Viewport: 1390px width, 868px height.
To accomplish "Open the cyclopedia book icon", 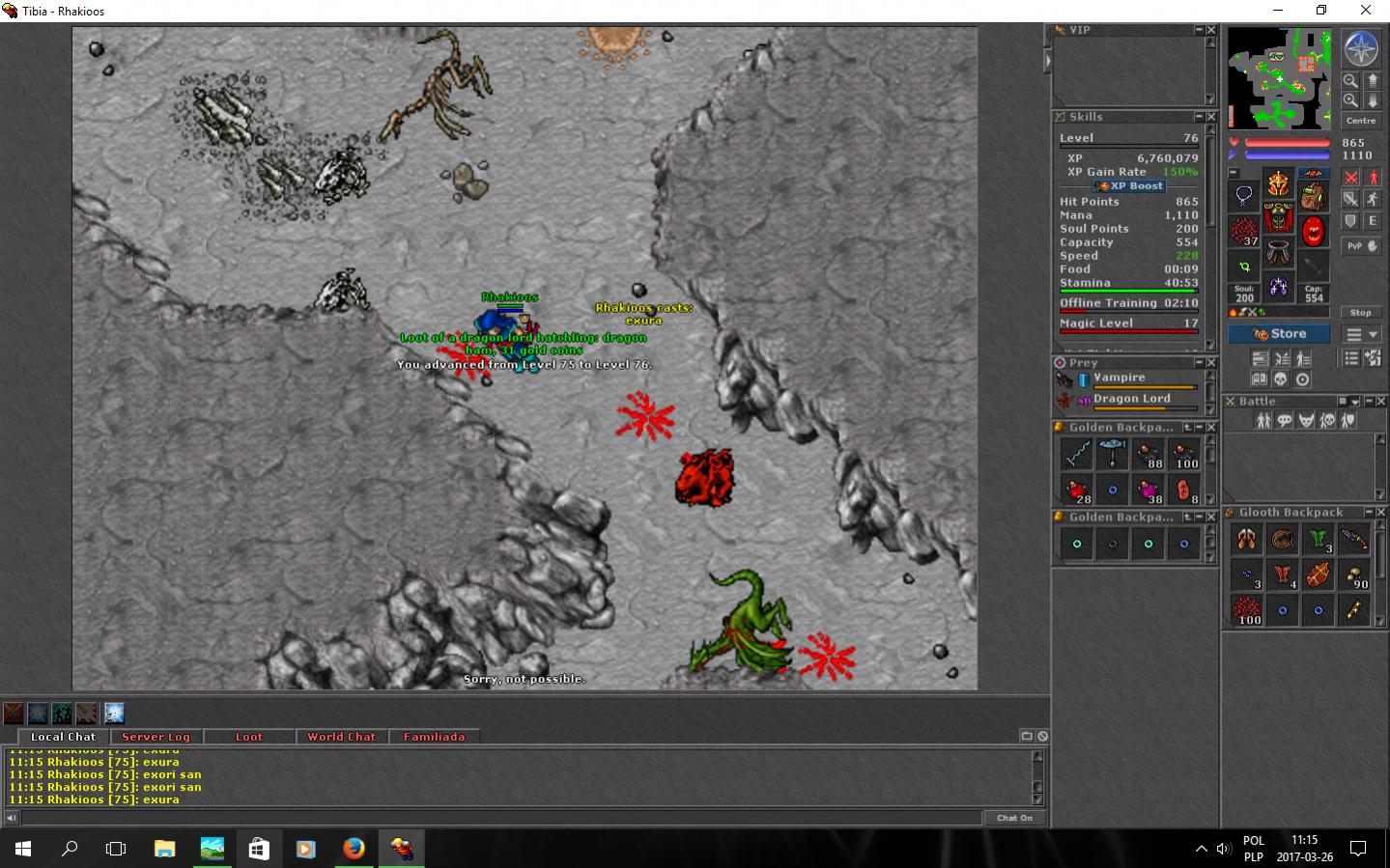I will point(1260,379).
